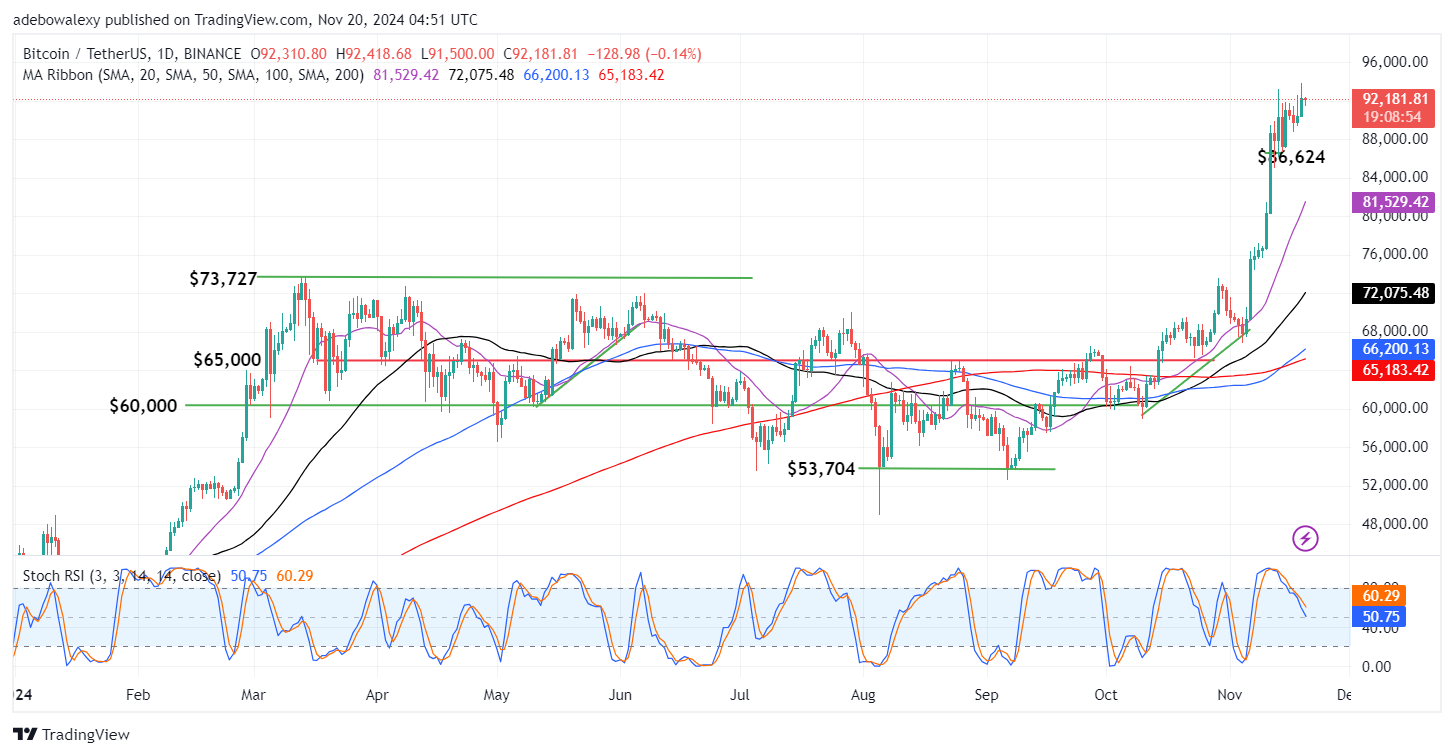This screenshot has height=756, width=1454.
Task: Click the $73,727 resistance annotation
Action: (223, 279)
